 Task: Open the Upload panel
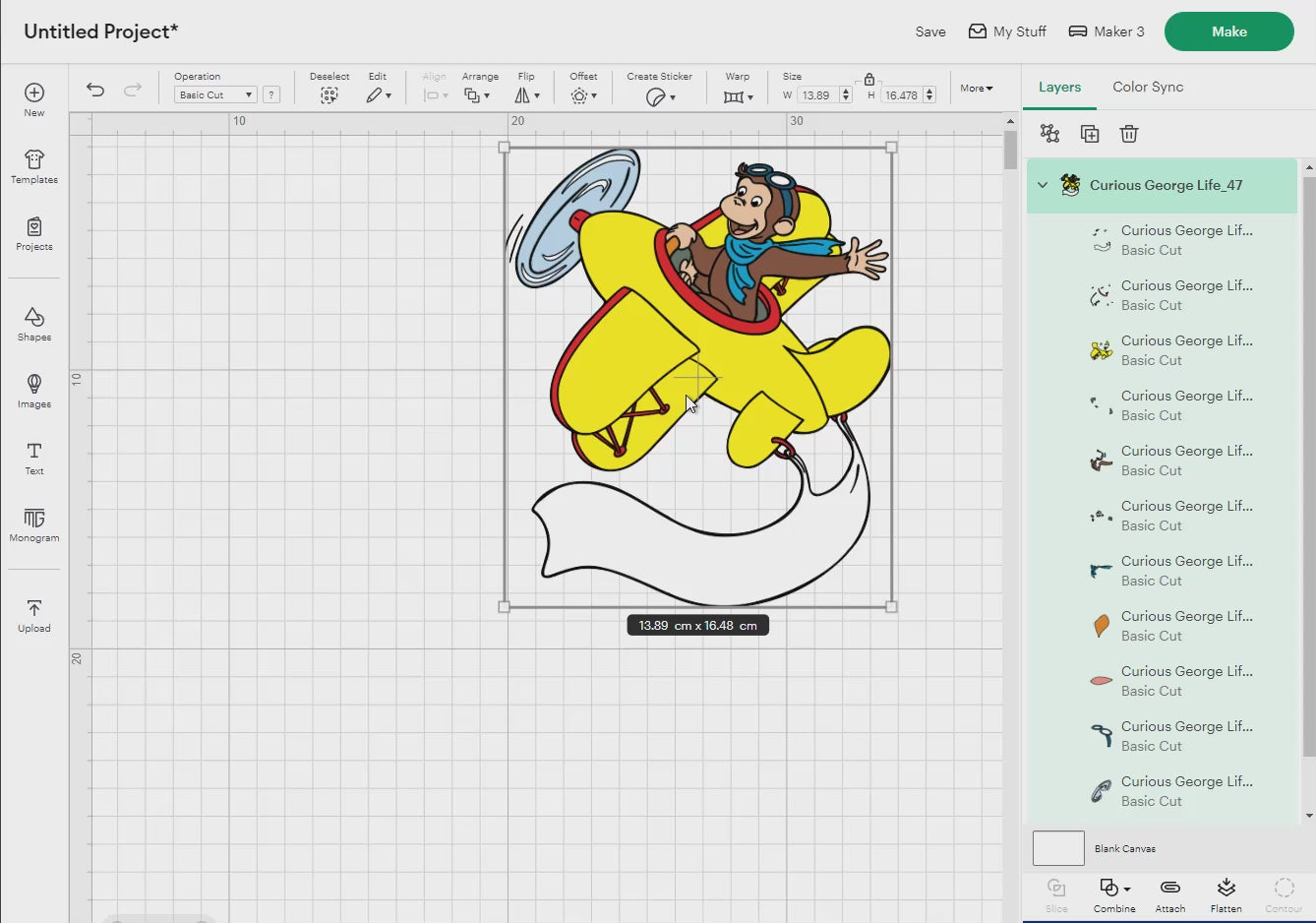(34, 615)
